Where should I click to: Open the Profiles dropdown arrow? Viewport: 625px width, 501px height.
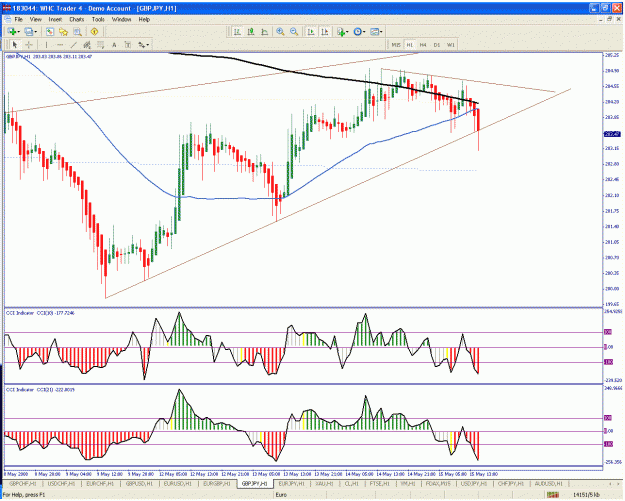tap(35, 32)
